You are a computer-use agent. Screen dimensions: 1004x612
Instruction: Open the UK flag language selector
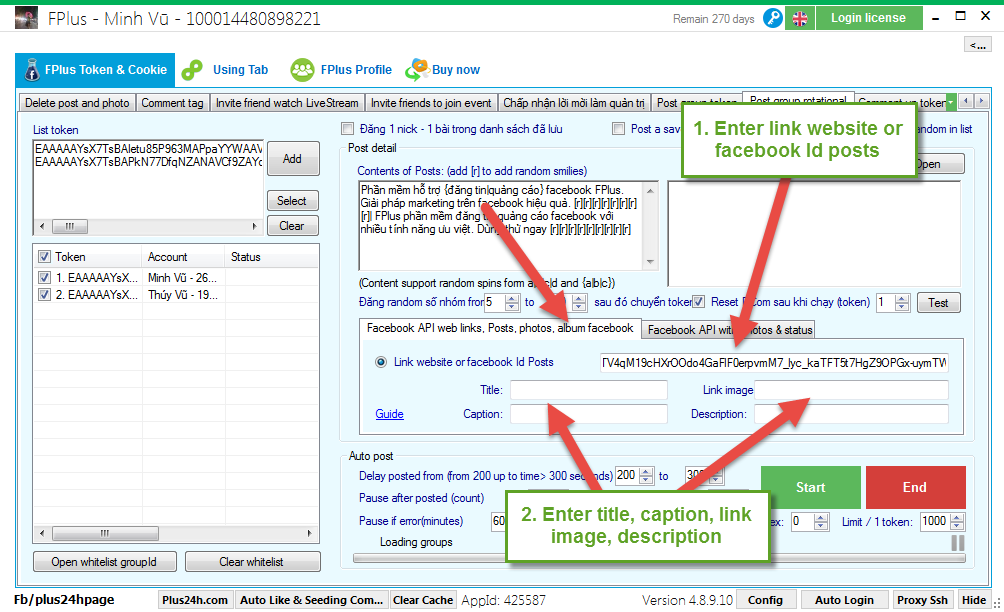click(x=800, y=19)
